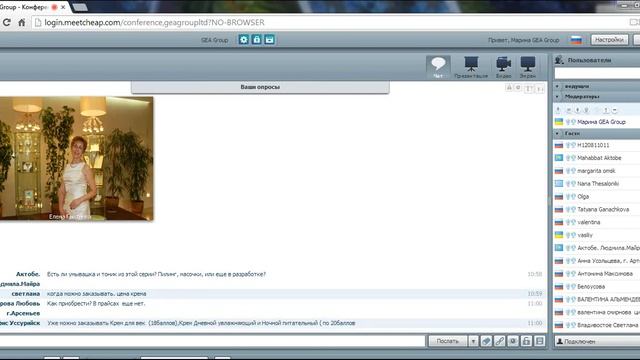Screen dimensions: 640x360
Task: Click the round settings icon above chat
Action: (x=518, y=87)
